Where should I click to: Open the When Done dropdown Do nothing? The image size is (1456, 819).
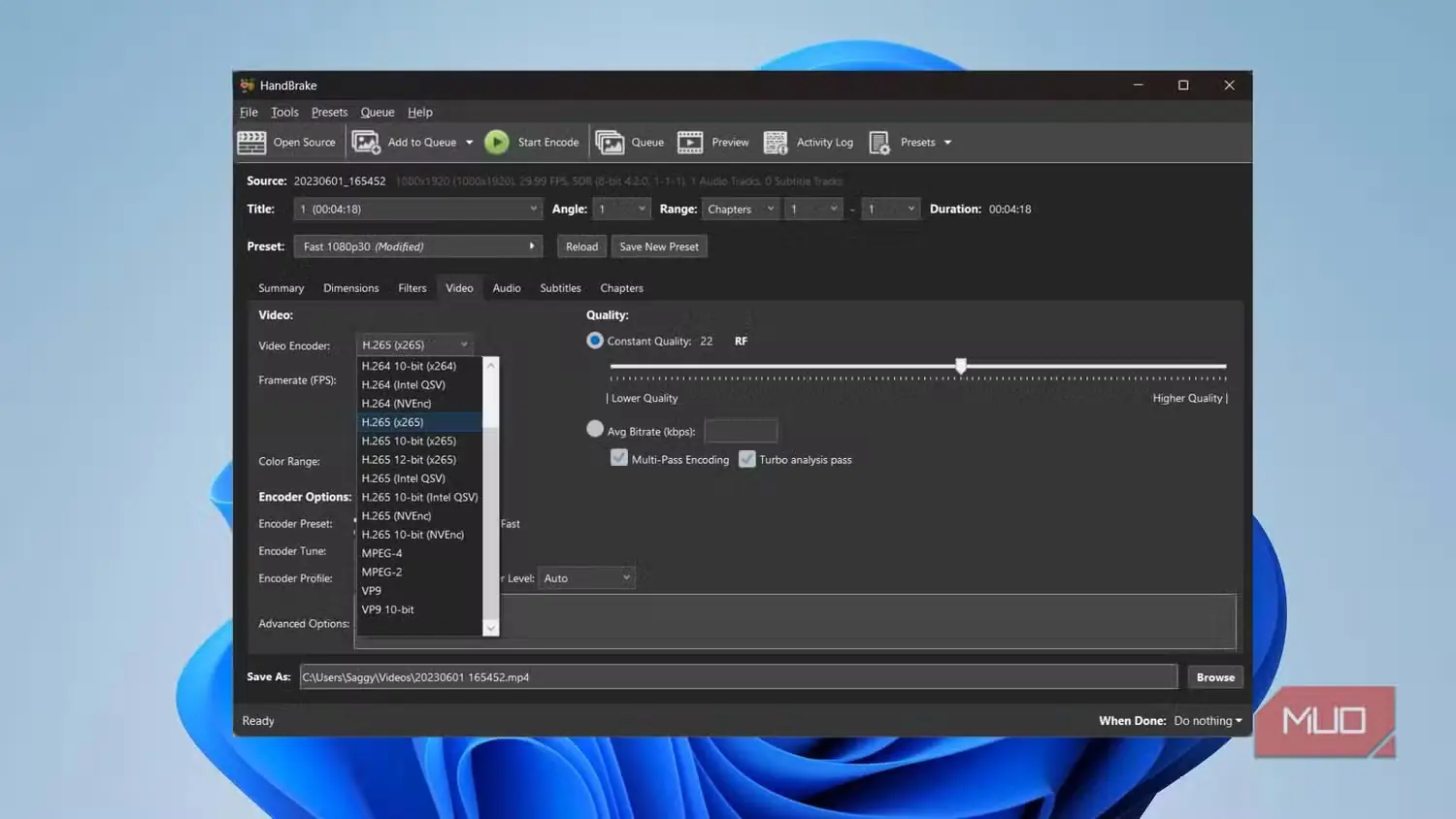pyautogui.click(x=1208, y=721)
